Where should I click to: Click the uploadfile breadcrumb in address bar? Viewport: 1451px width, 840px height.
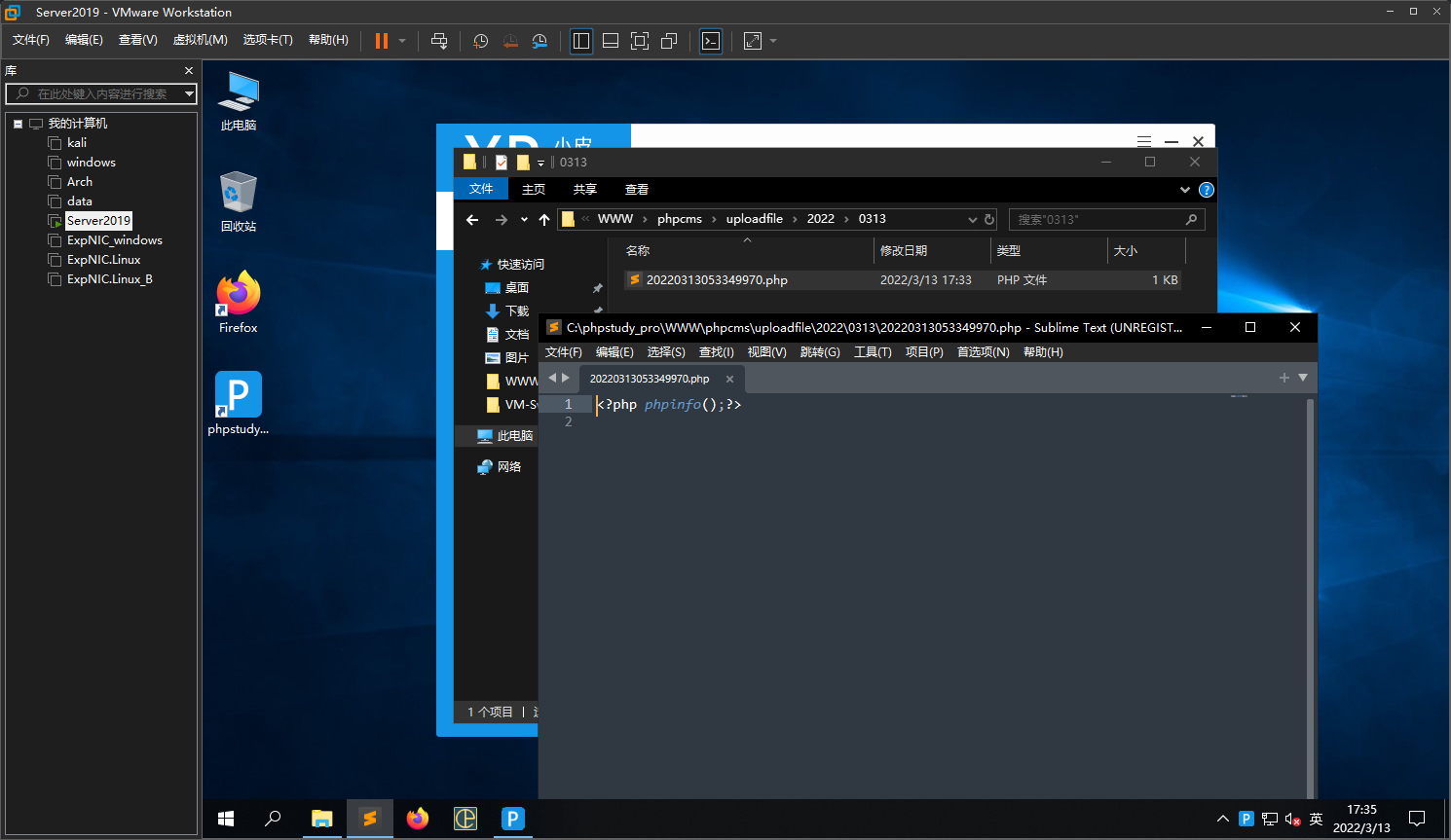click(x=754, y=219)
